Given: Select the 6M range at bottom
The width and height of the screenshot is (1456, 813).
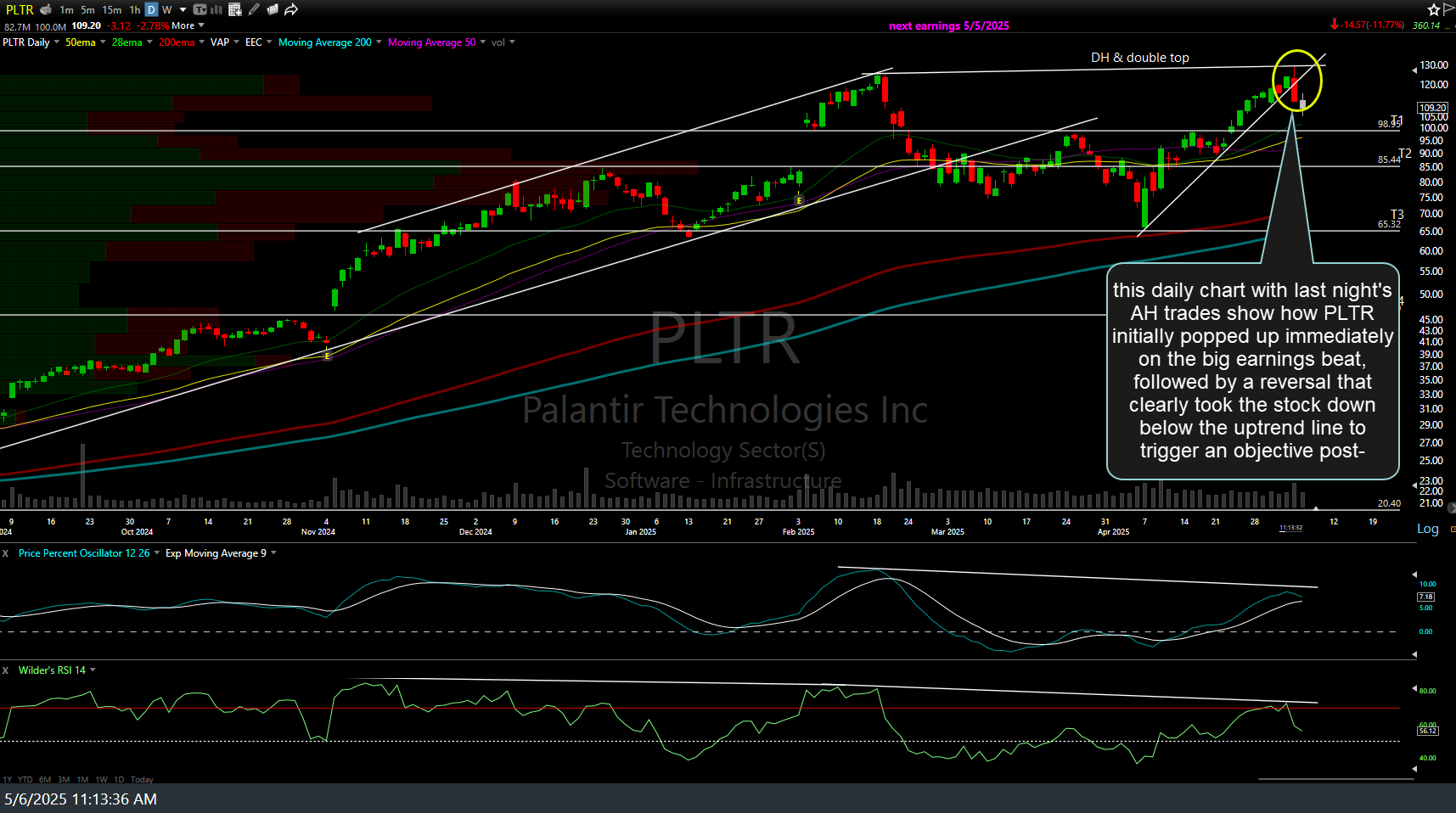Looking at the screenshot, I should (x=45, y=779).
